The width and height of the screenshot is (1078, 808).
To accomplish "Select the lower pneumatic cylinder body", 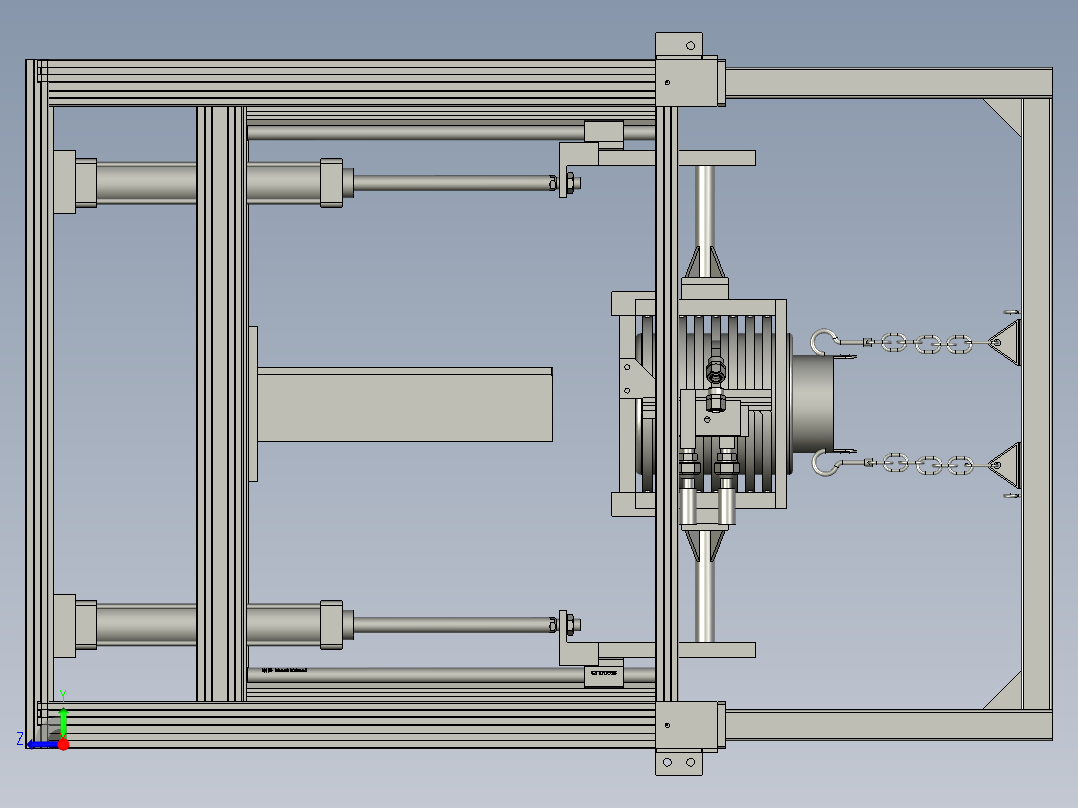I will click(210, 624).
